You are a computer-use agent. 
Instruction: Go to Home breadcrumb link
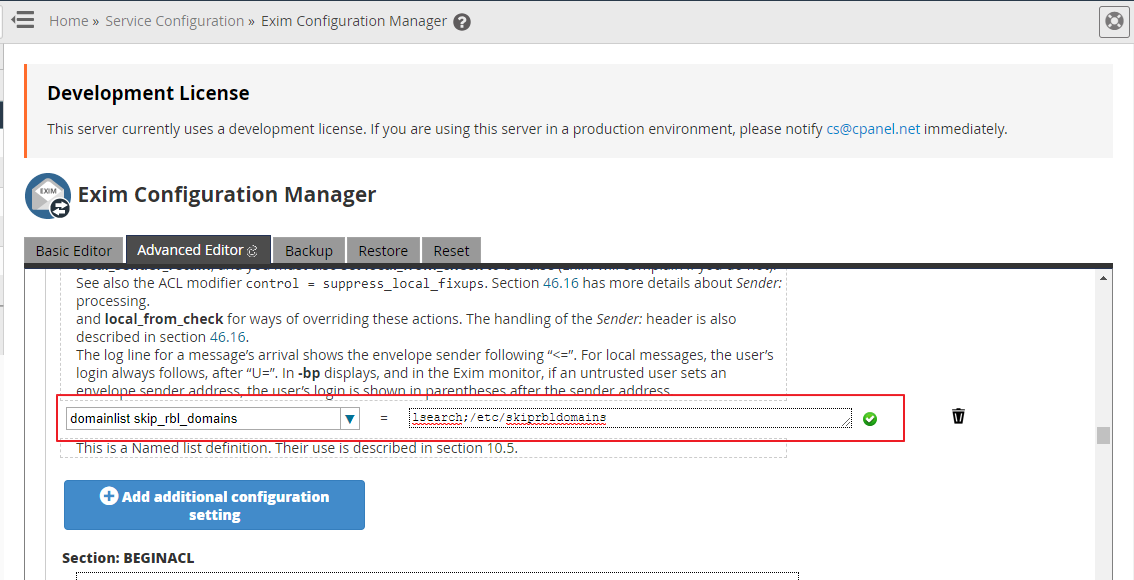click(69, 21)
